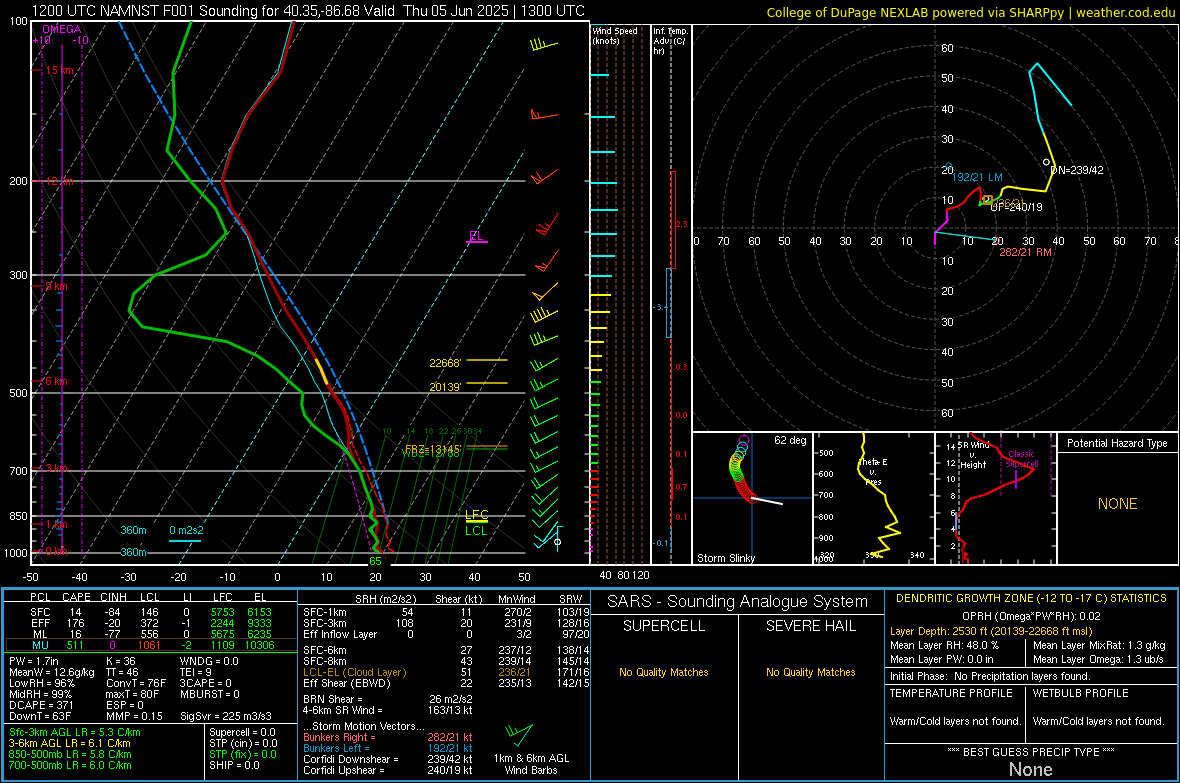Click the College of DuPage NEXLAB credit text

pyautogui.click(x=970, y=12)
